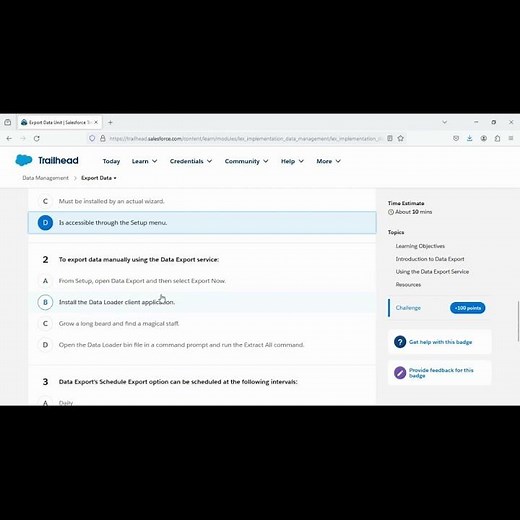This screenshot has width=520, height=520.
Task: Click the Trailhead Salesforce cloud logo
Action: [24, 160]
